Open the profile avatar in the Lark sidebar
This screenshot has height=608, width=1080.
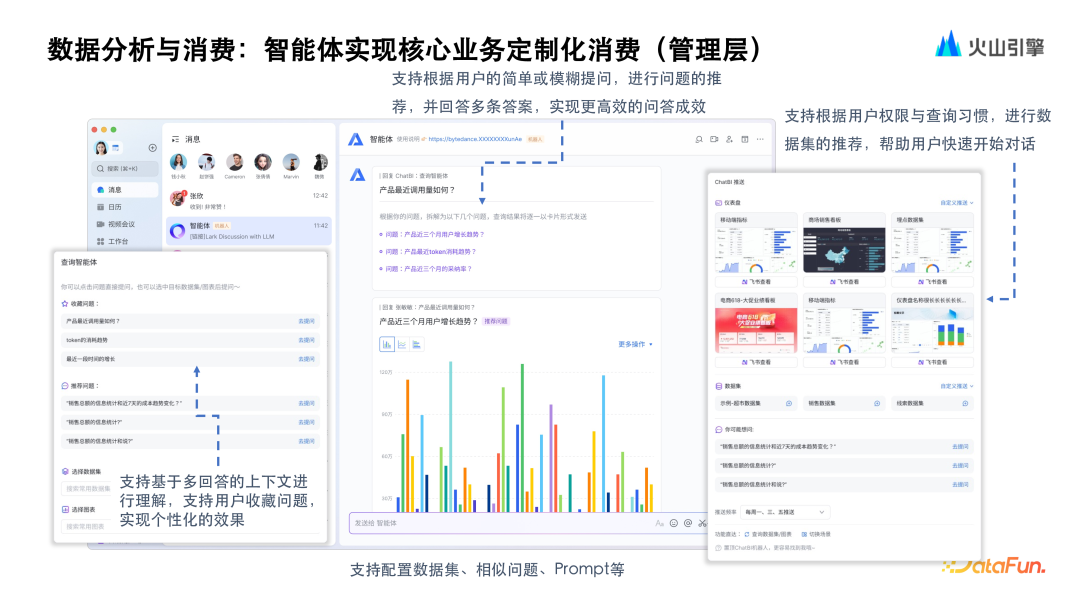[x=101, y=148]
